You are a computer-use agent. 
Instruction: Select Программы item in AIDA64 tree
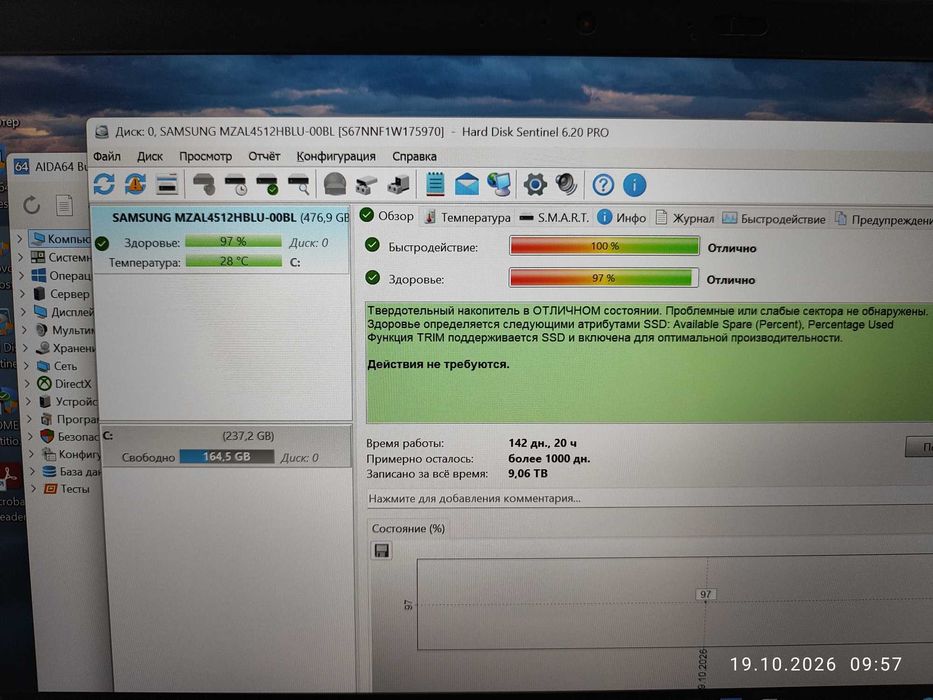70,419
